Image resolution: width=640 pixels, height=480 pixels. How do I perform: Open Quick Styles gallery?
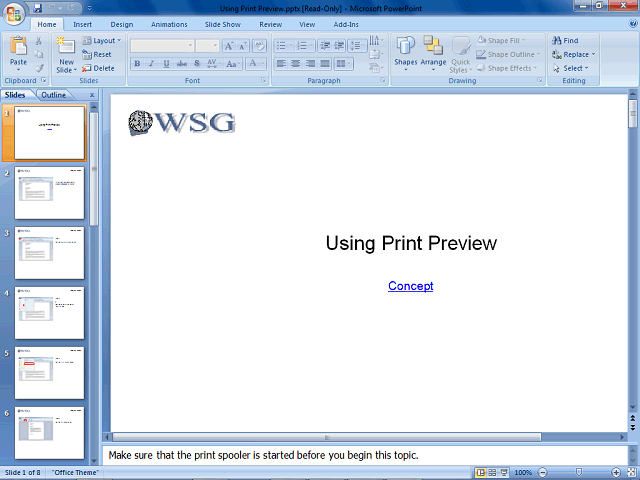coord(461,54)
